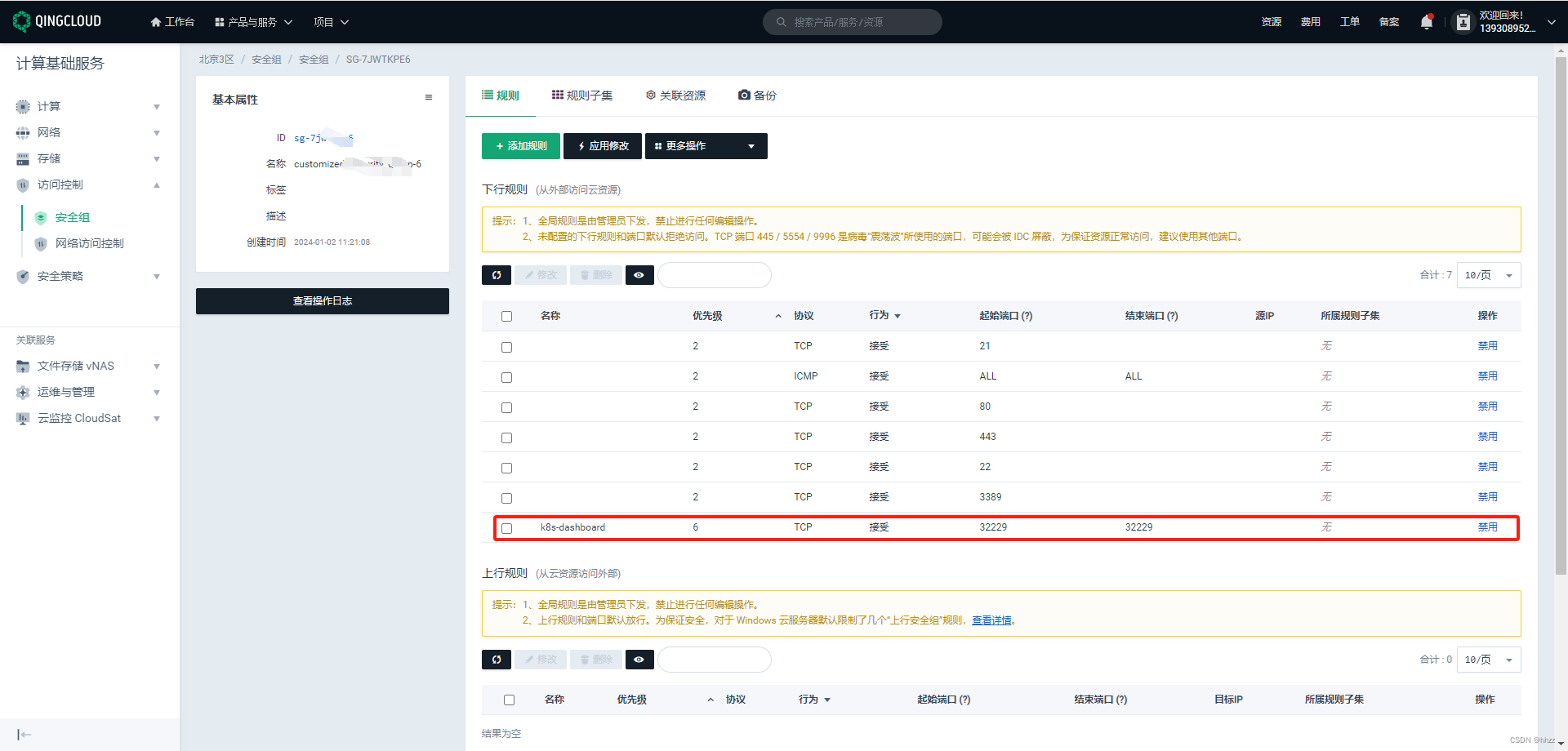
Task: Click 添加规则 button
Action: (521, 146)
